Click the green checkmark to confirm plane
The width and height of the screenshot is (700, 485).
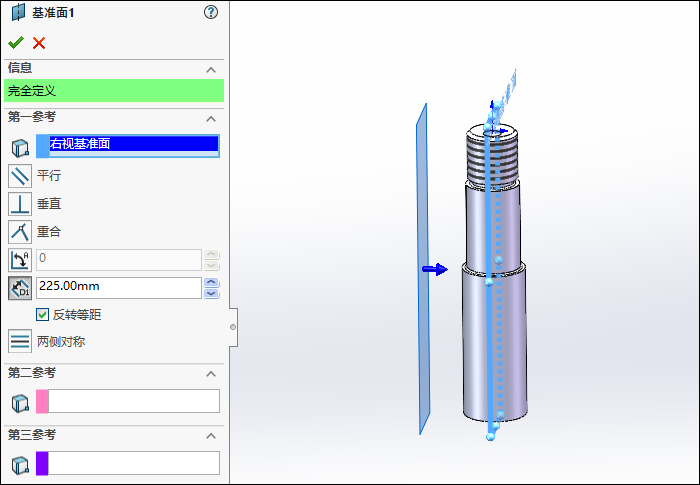[15, 43]
